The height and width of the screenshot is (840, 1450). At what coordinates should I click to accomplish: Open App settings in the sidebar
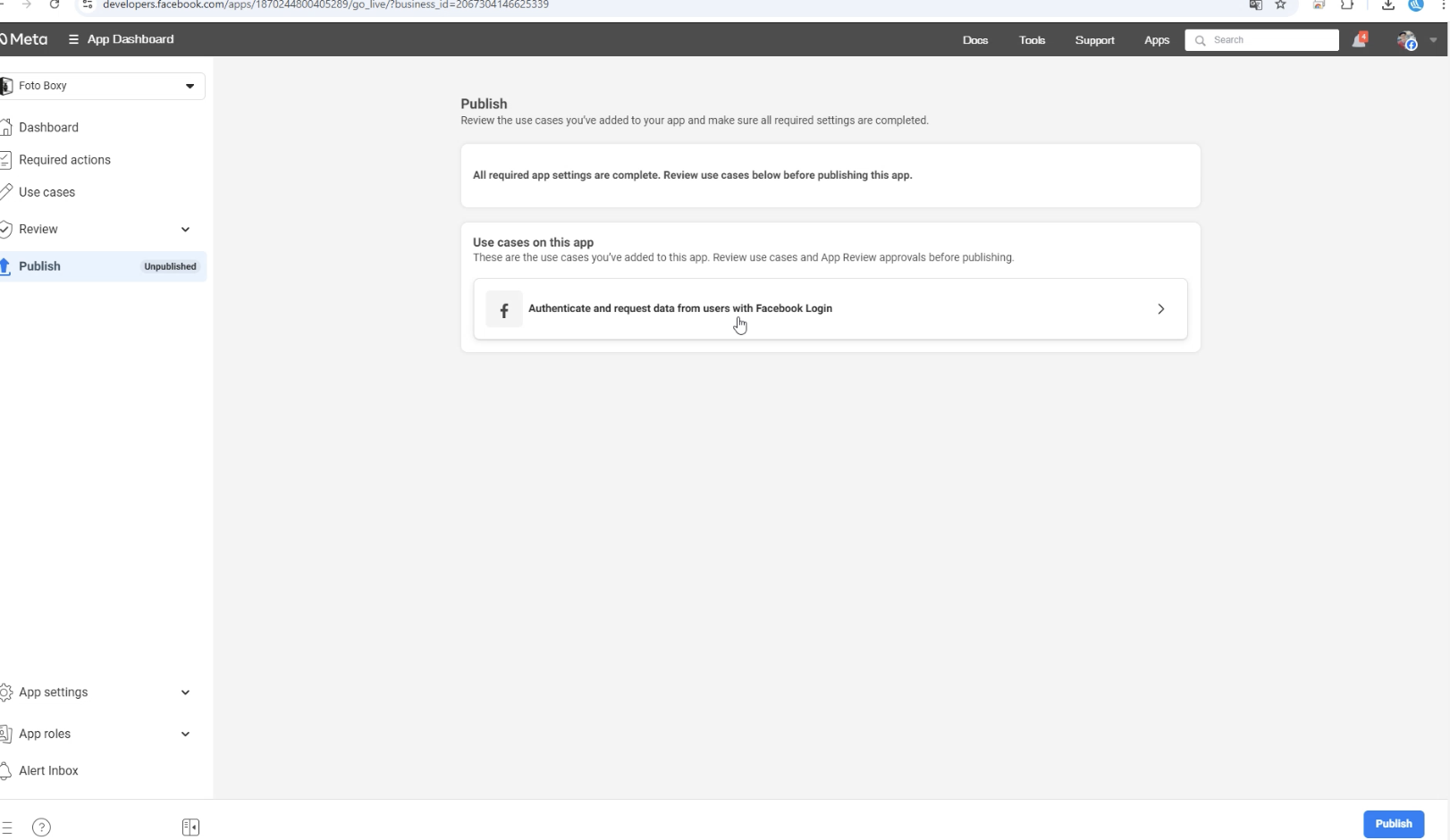tap(53, 693)
